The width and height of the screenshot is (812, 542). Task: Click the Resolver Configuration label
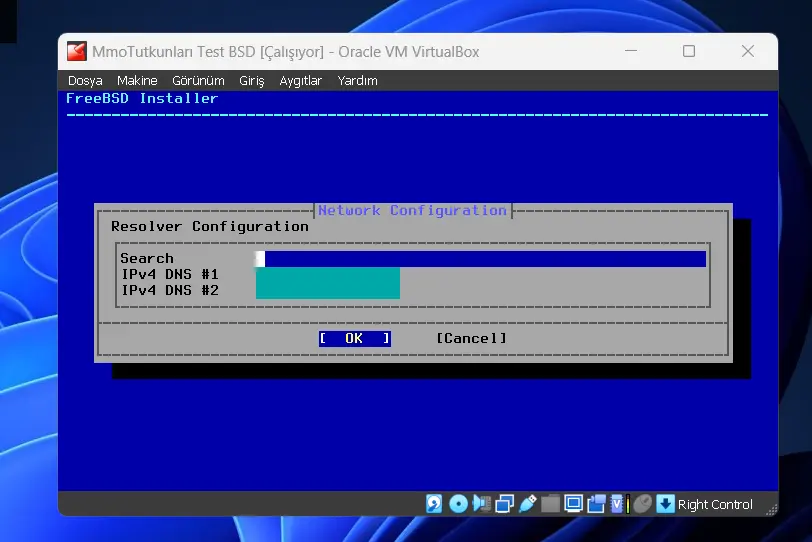[210, 226]
